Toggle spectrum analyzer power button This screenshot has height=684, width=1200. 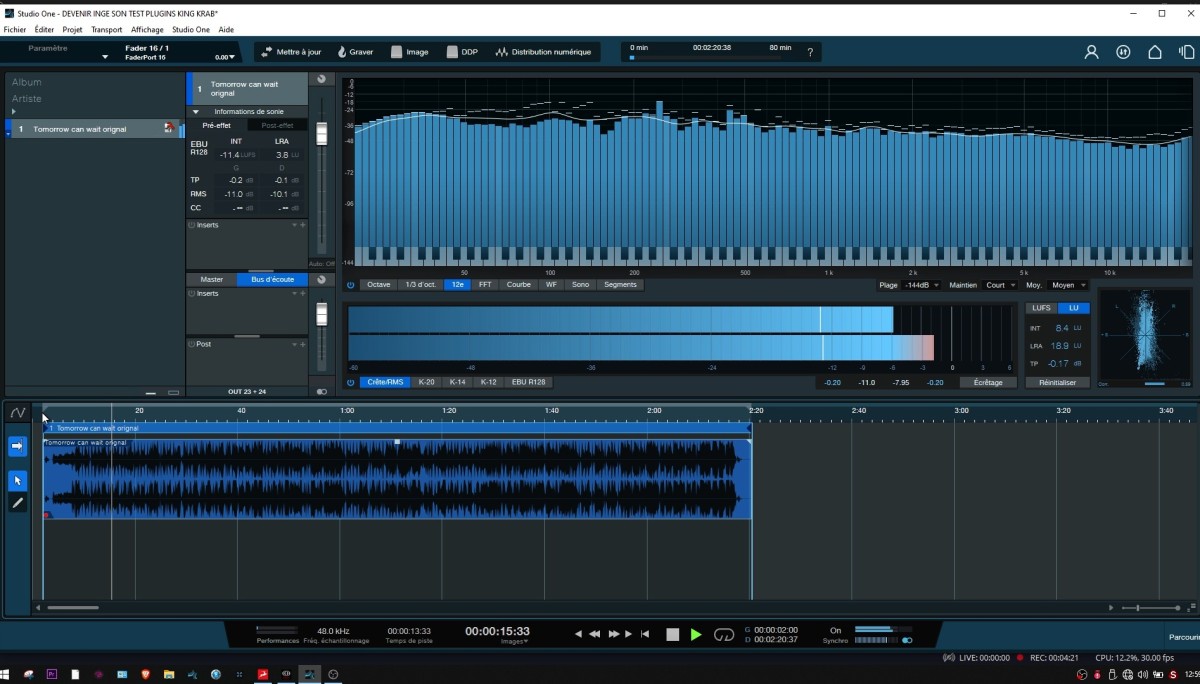(x=351, y=285)
